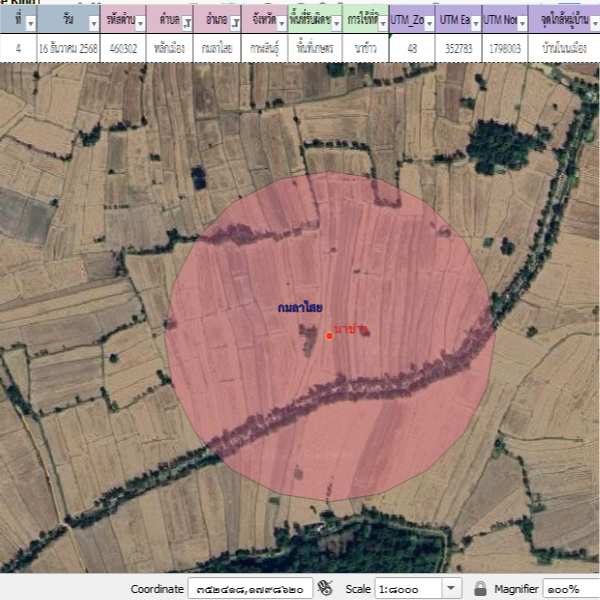The height and width of the screenshot is (600, 600).
Task: Click the extents toggle icon beside Coordinate
Action: tap(325, 588)
